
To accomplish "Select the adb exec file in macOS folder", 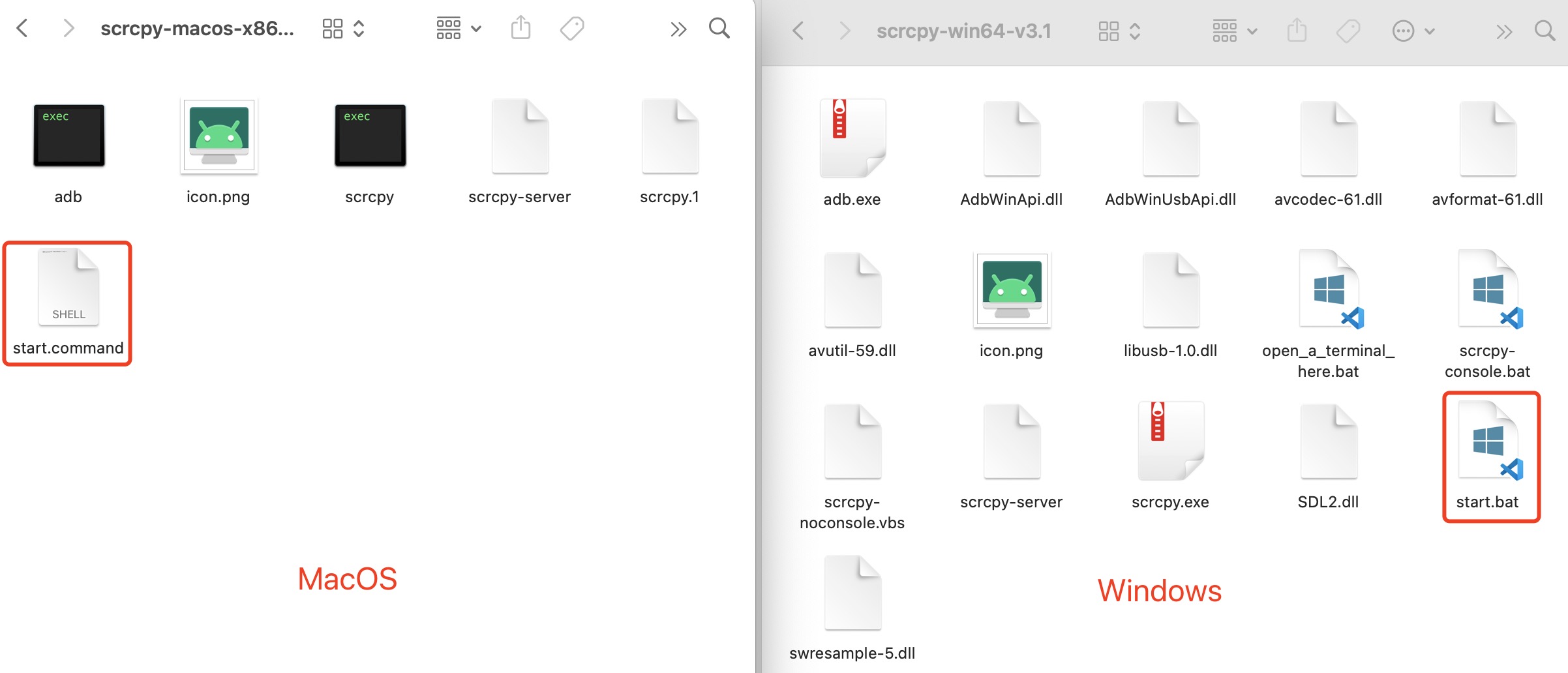I will (x=68, y=135).
